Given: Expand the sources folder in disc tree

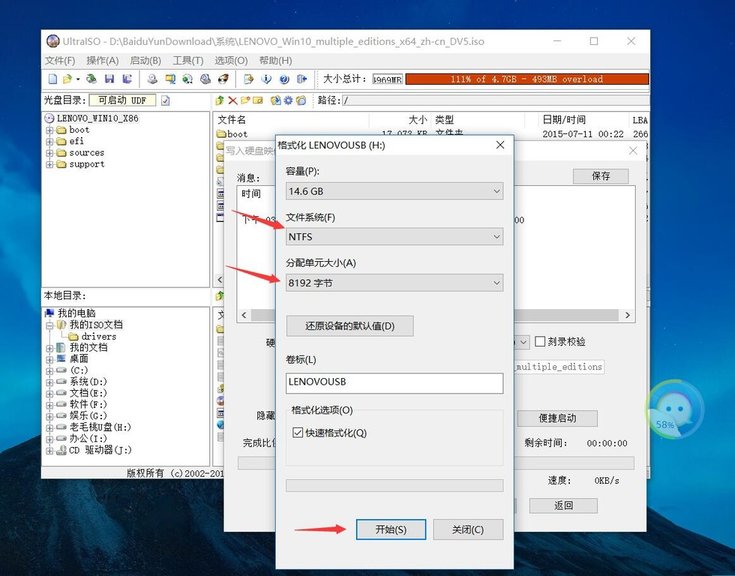Looking at the screenshot, I should pyautogui.click(x=49, y=153).
